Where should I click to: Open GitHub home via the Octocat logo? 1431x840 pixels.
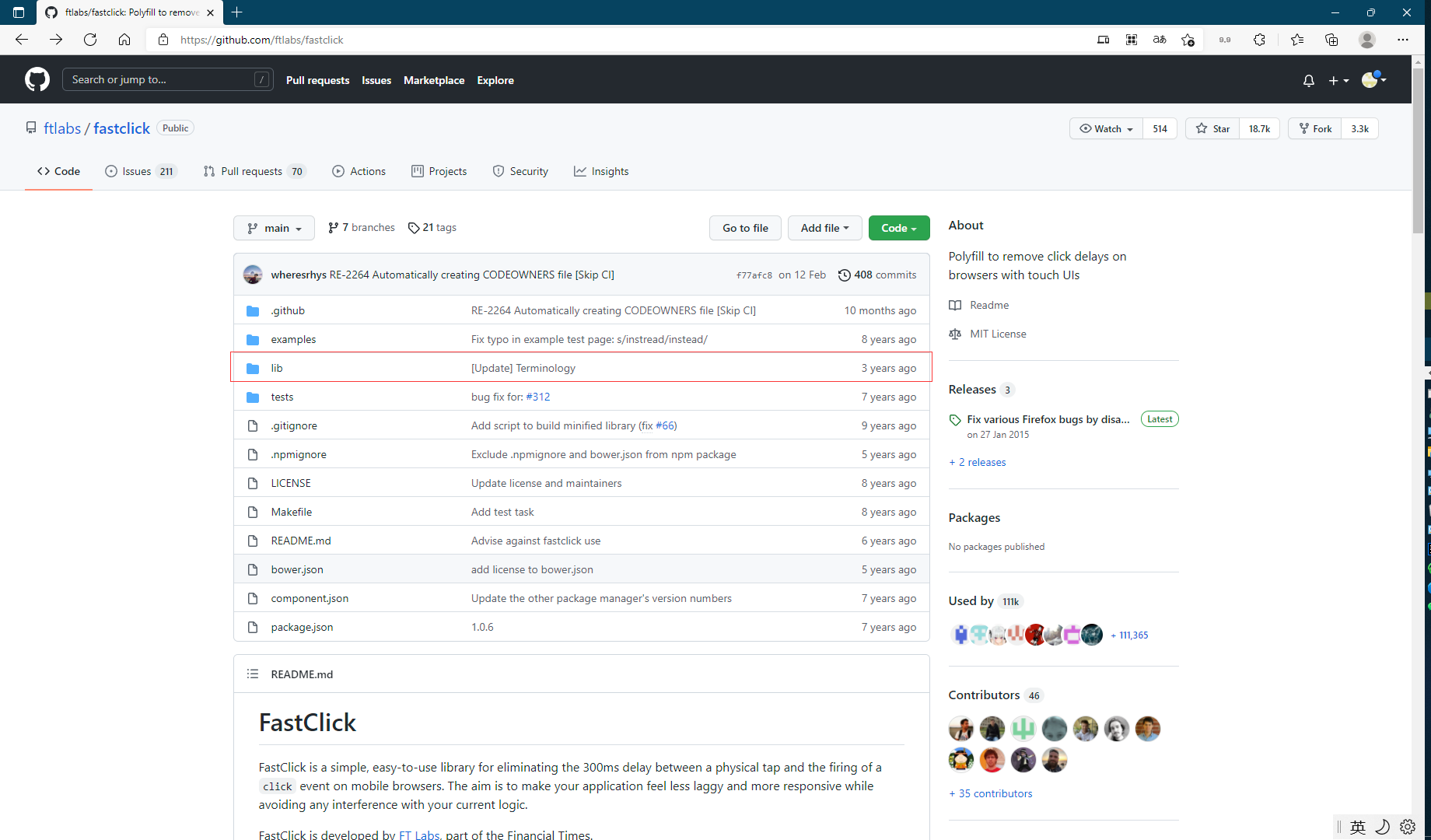pos(37,79)
